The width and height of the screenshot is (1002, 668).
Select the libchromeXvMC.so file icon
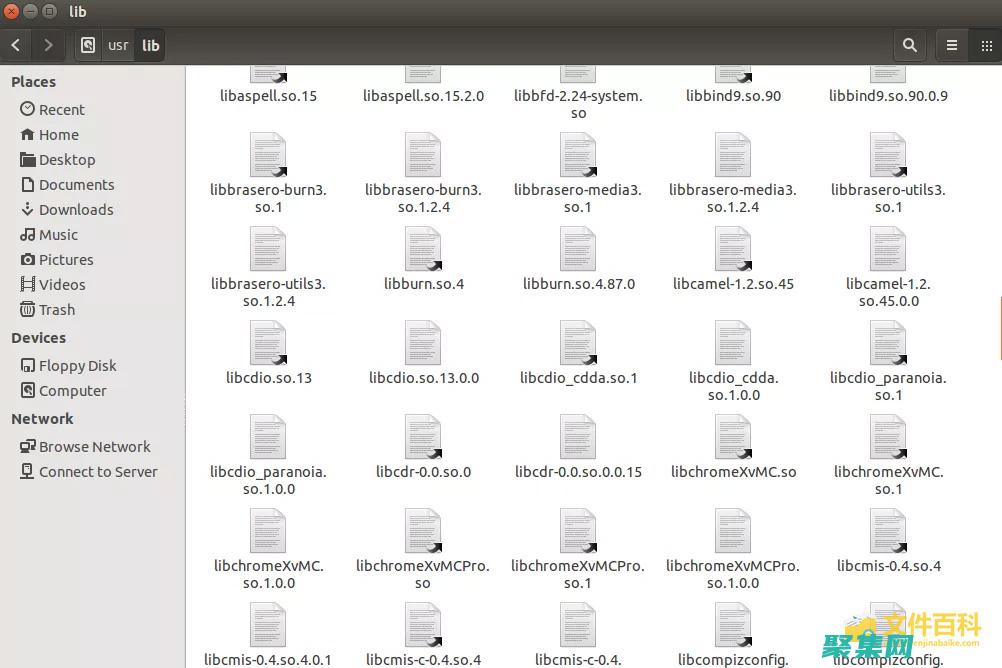[x=733, y=437]
